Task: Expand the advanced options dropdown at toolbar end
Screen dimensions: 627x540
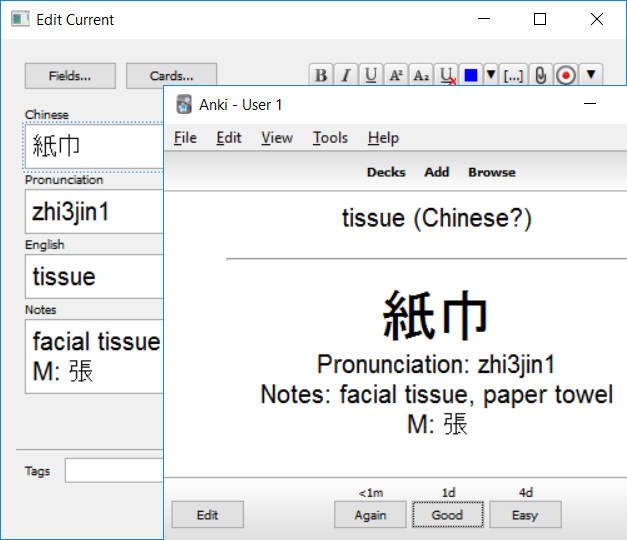Action: (x=591, y=75)
